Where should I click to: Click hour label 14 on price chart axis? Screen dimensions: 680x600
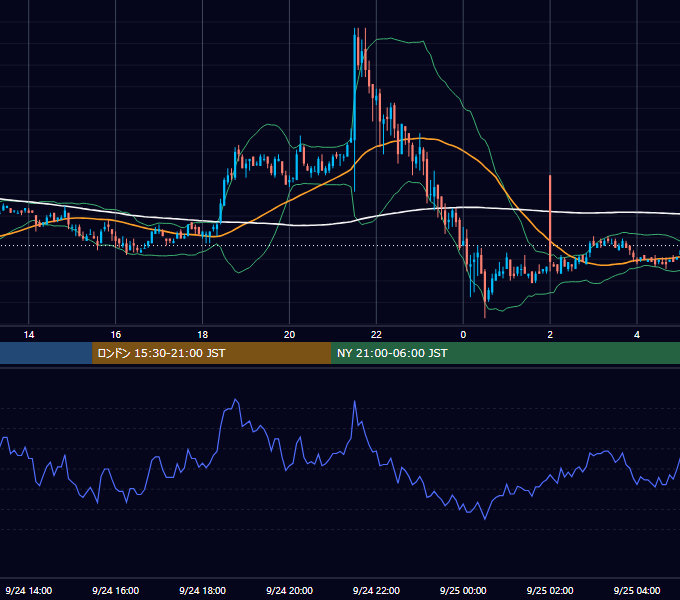[x=29, y=335]
